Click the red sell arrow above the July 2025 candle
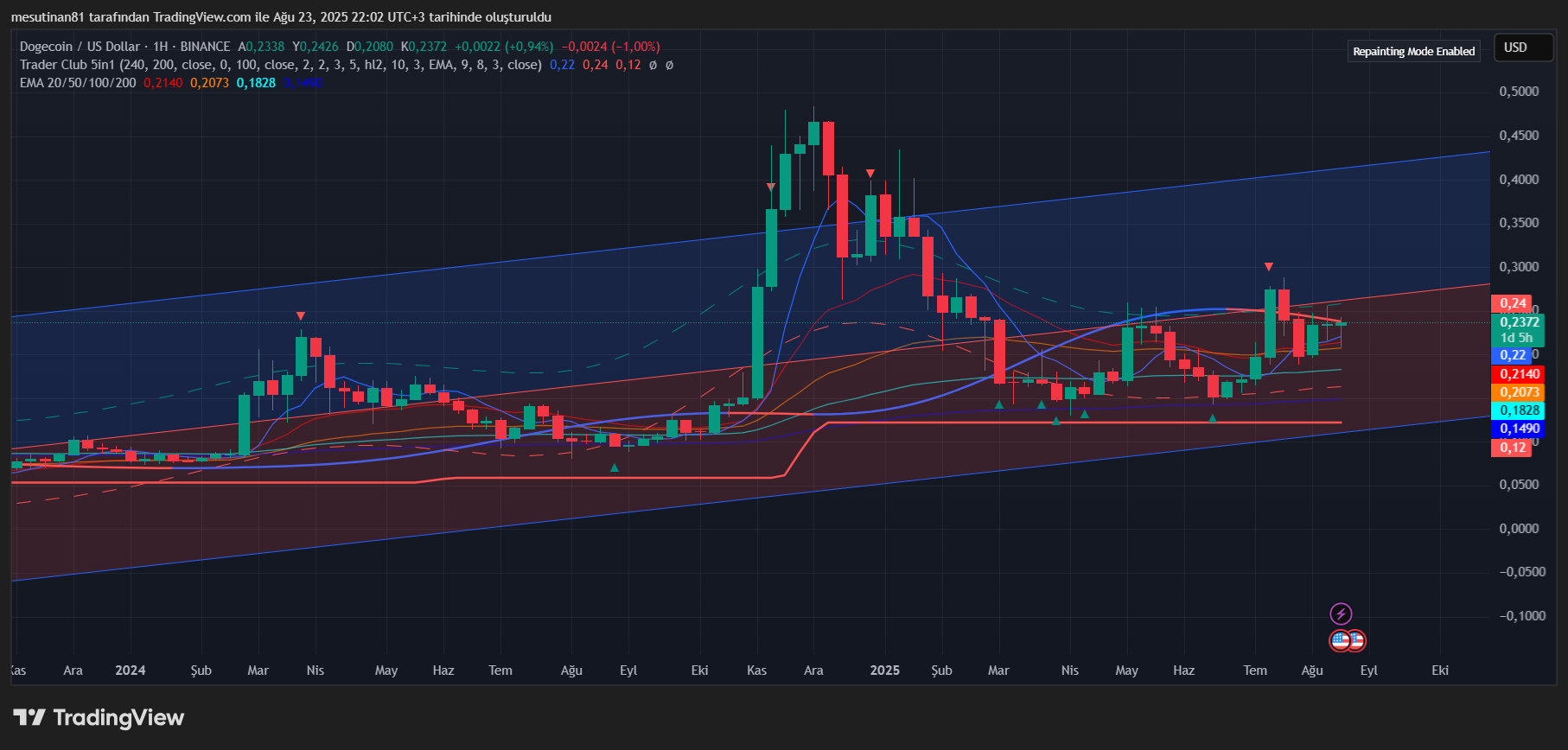The height and width of the screenshot is (750, 1568). coord(1268,267)
